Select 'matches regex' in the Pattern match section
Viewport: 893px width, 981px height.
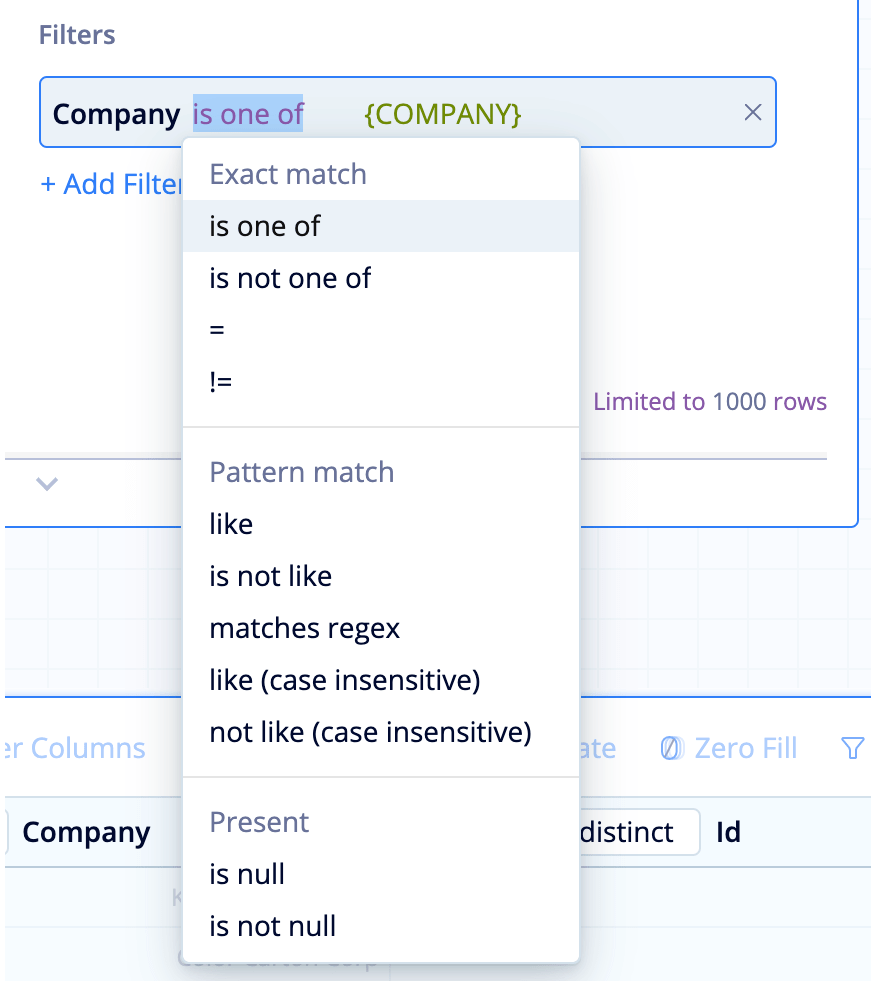tap(305, 628)
